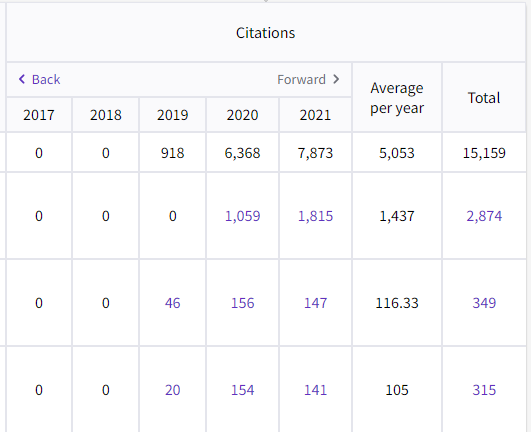Select the 105 average per year value
Image resolution: width=531 pixels, height=432 pixels.
click(x=397, y=390)
